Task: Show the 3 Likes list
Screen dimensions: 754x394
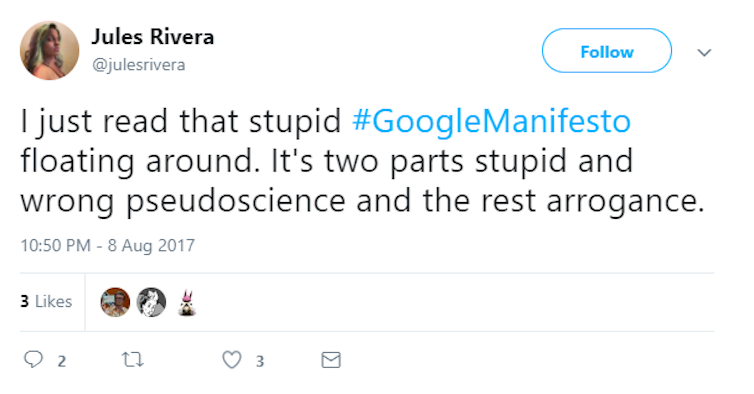Action: pyautogui.click(x=46, y=302)
